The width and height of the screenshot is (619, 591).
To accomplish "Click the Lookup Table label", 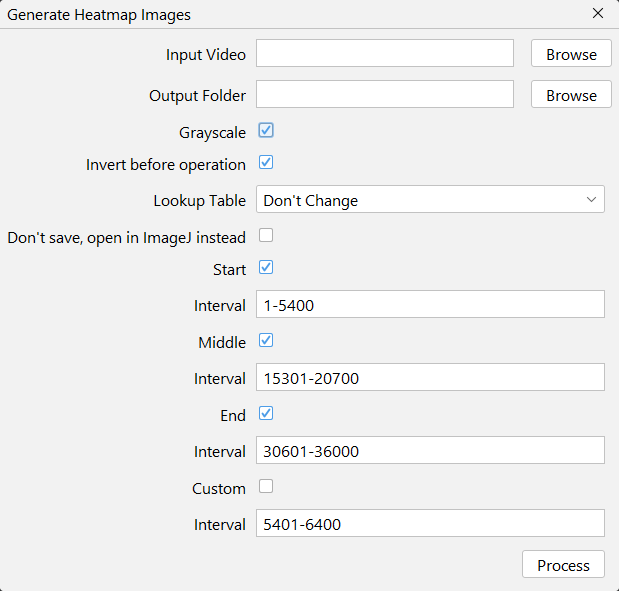I will 199,201.
